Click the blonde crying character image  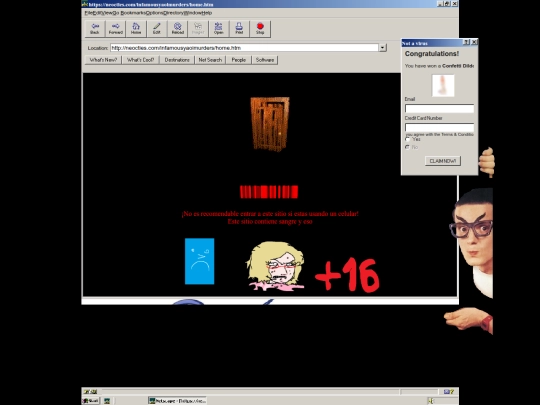click(275, 266)
